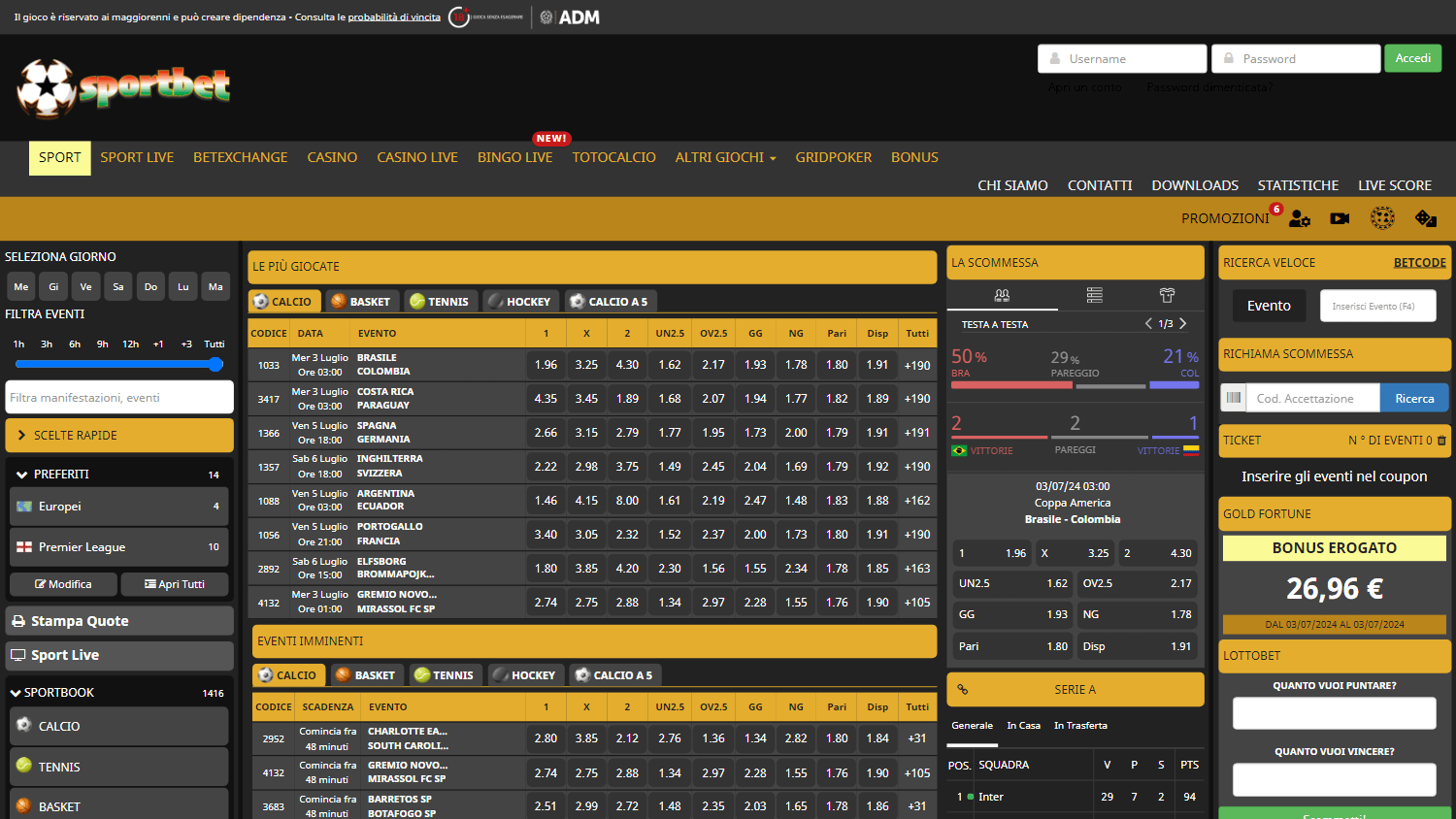Open Sport Live main menu
The image size is (1456, 819).
tap(137, 157)
